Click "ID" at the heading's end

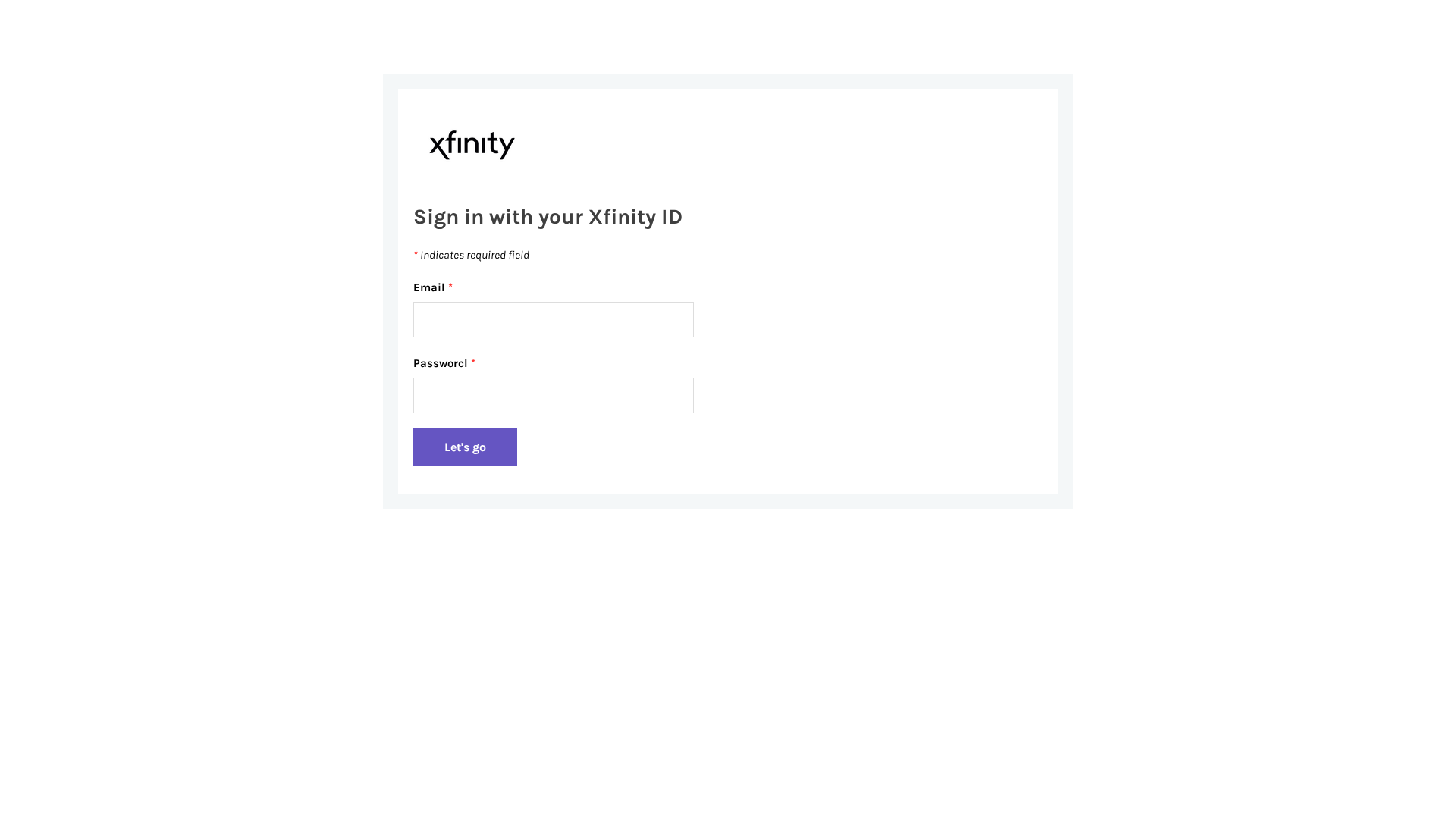click(x=672, y=217)
